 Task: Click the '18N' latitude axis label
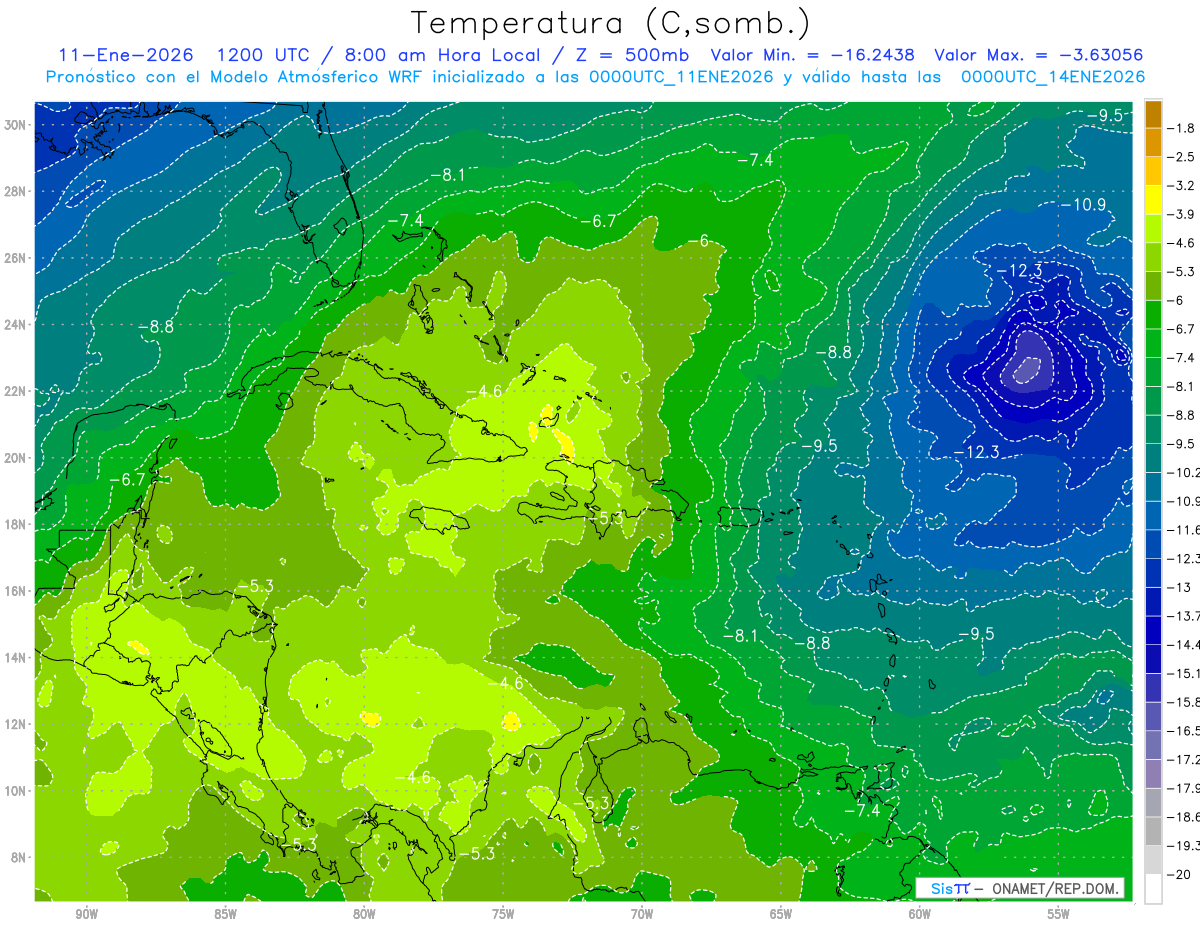click(17, 524)
